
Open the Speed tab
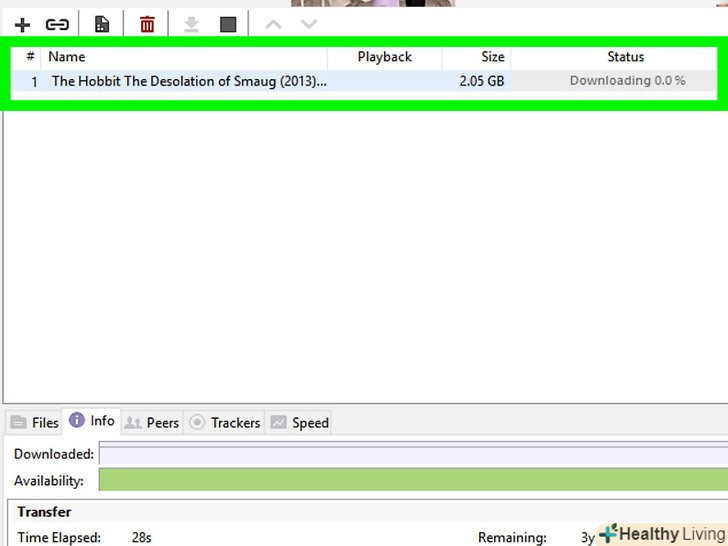299,422
